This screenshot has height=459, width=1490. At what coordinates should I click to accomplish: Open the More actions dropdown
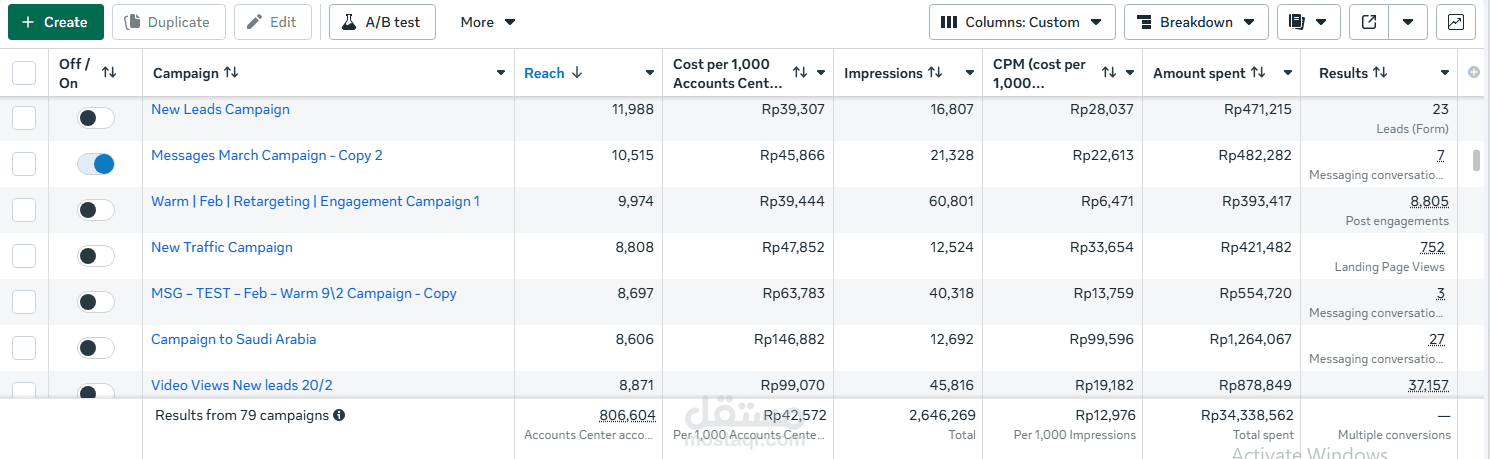click(488, 22)
